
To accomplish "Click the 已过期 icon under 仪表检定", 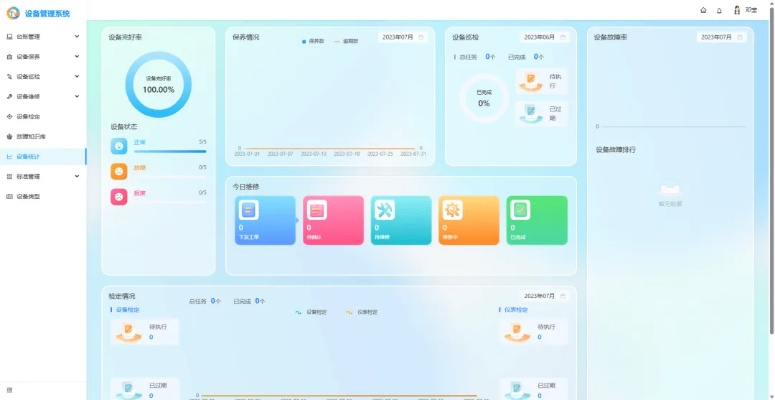I will pyautogui.click(x=517, y=390).
